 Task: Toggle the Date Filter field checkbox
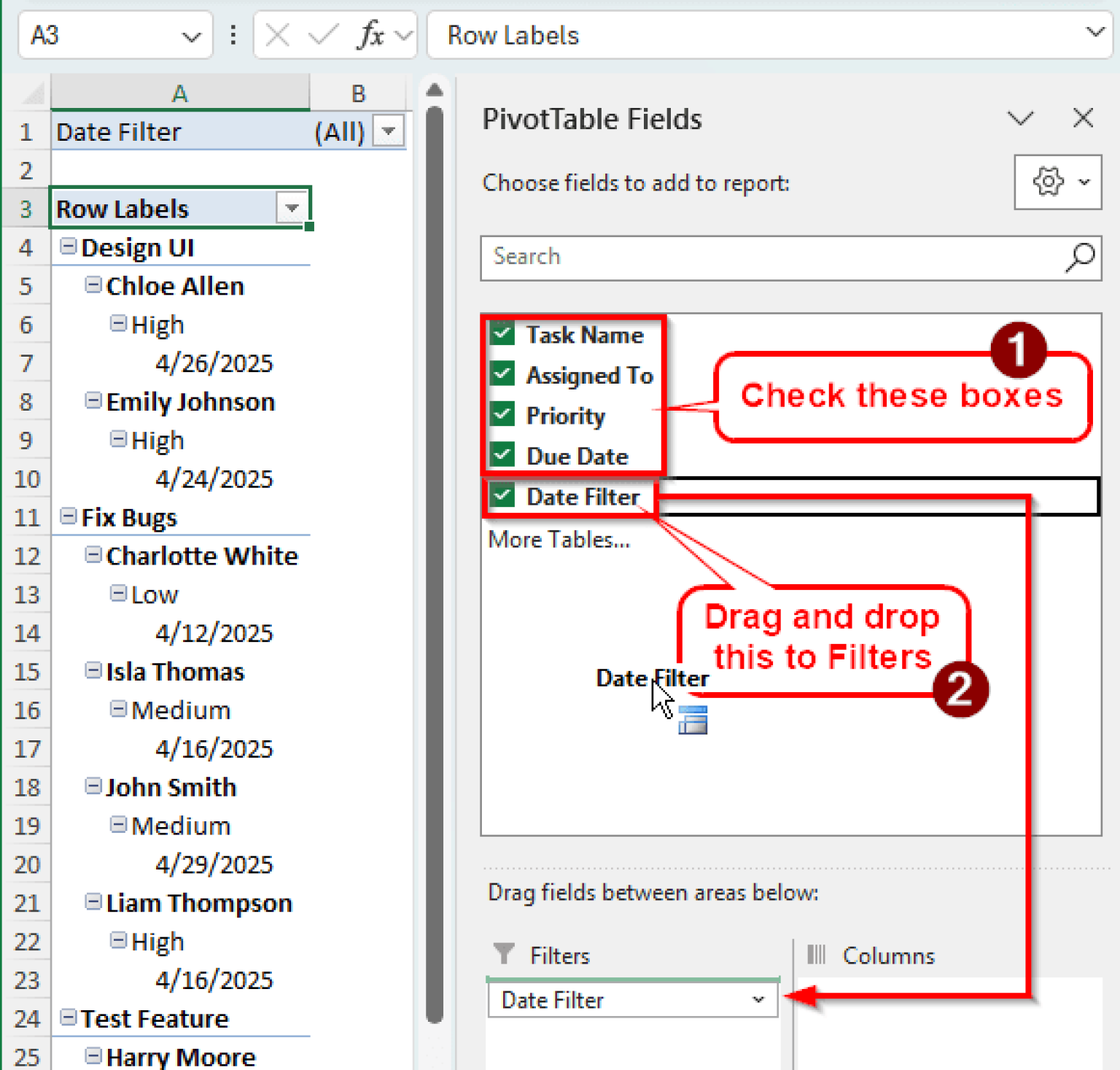[502, 495]
